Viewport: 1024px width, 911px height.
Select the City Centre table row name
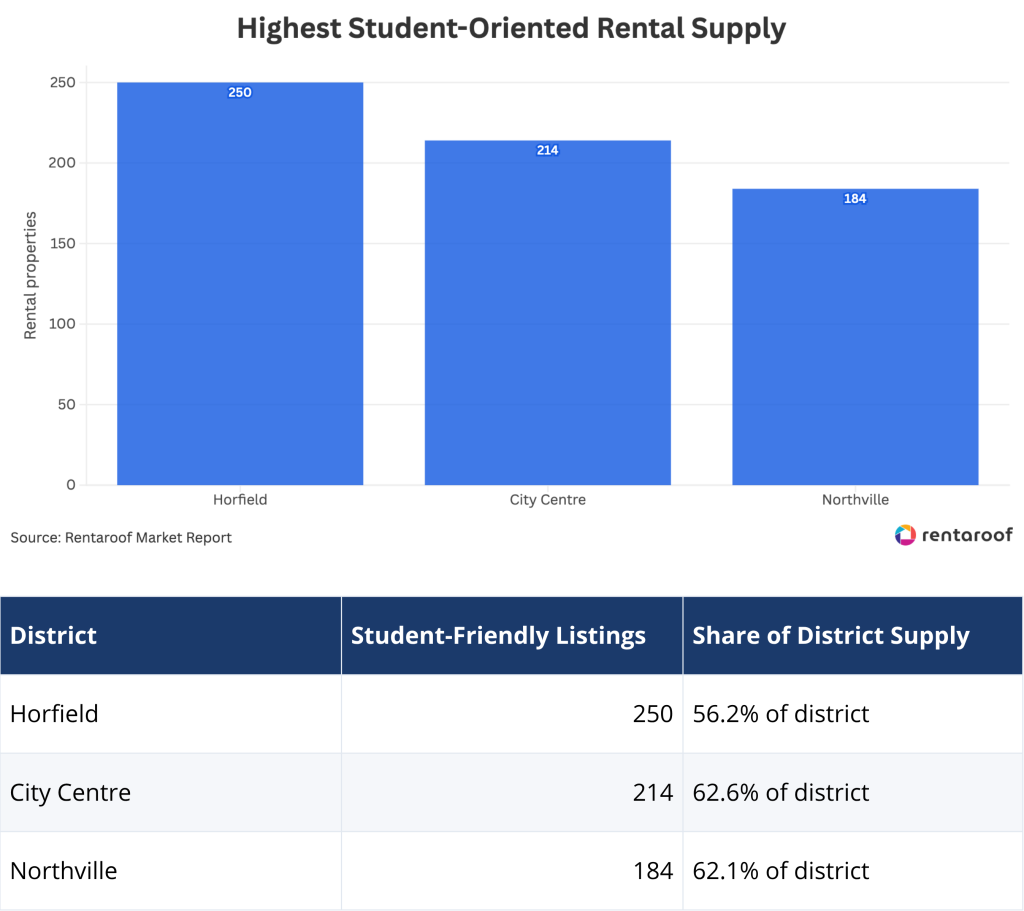tap(71, 792)
